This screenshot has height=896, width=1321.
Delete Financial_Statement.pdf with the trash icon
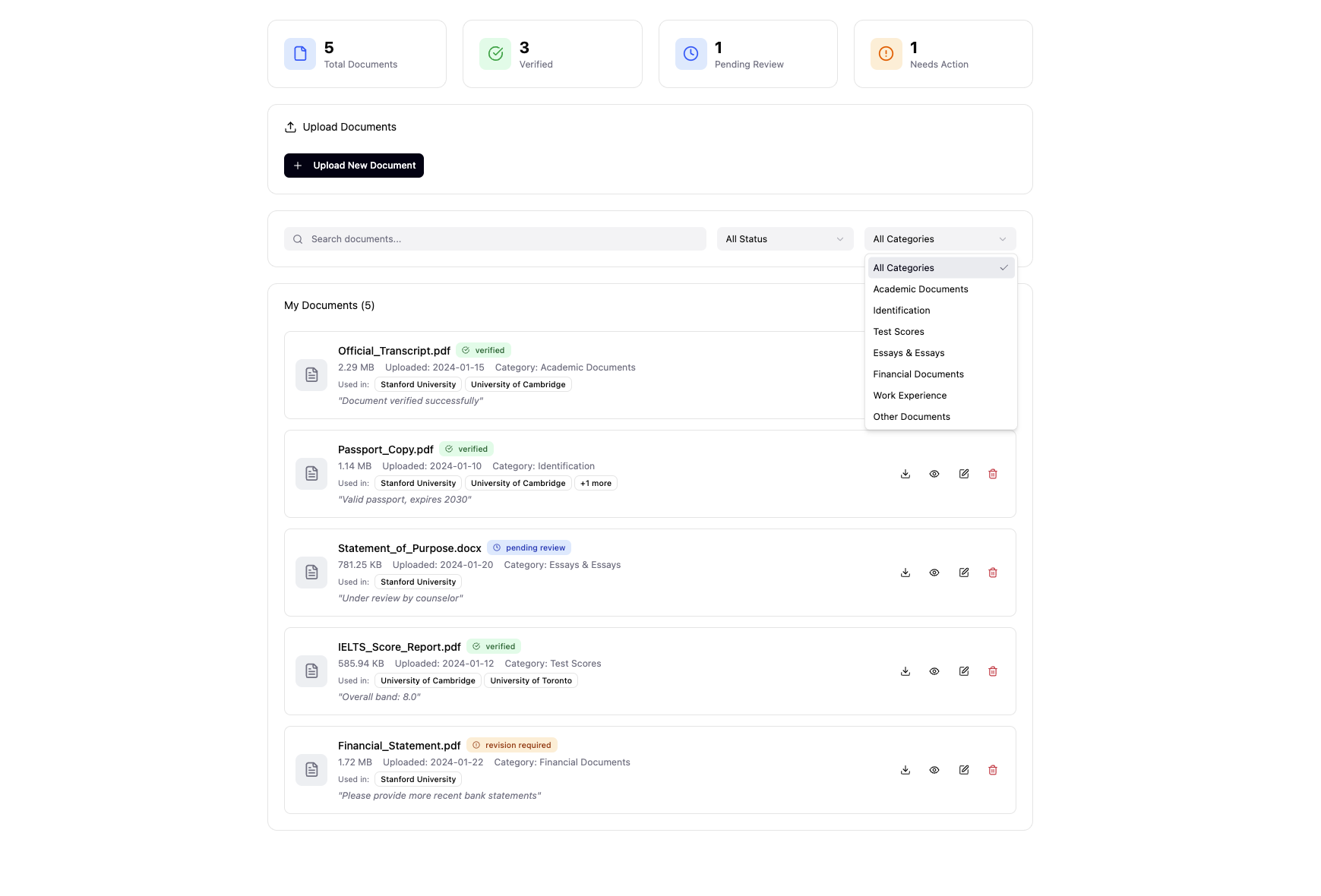(x=993, y=770)
